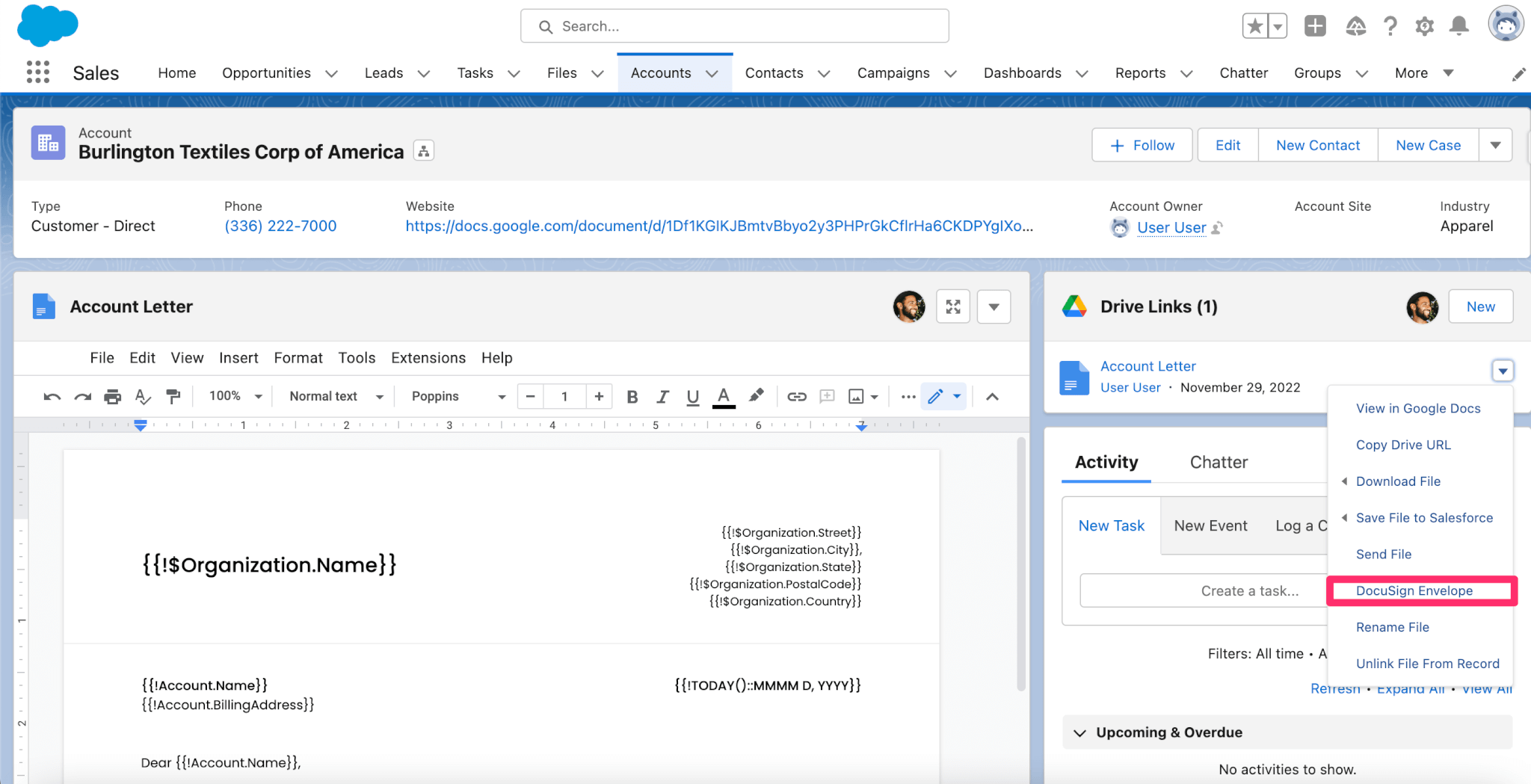The height and width of the screenshot is (784, 1531).
Task: Toggle bold formatting
Action: click(632, 397)
